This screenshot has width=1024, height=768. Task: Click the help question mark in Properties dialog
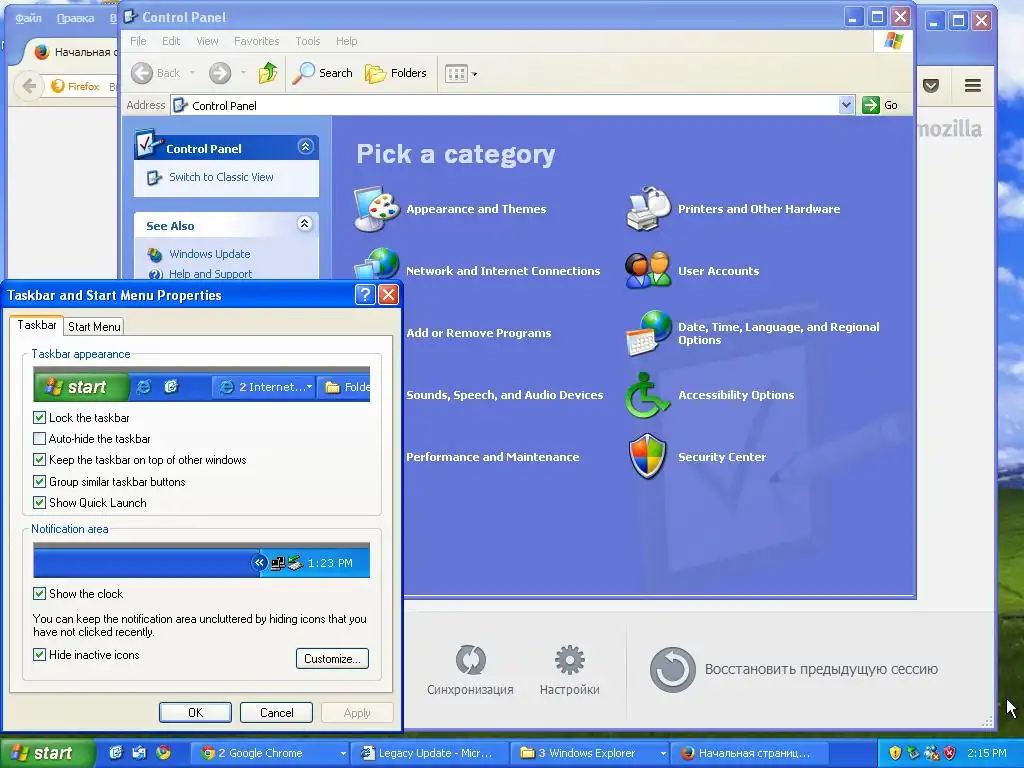(x=365, y=295)
